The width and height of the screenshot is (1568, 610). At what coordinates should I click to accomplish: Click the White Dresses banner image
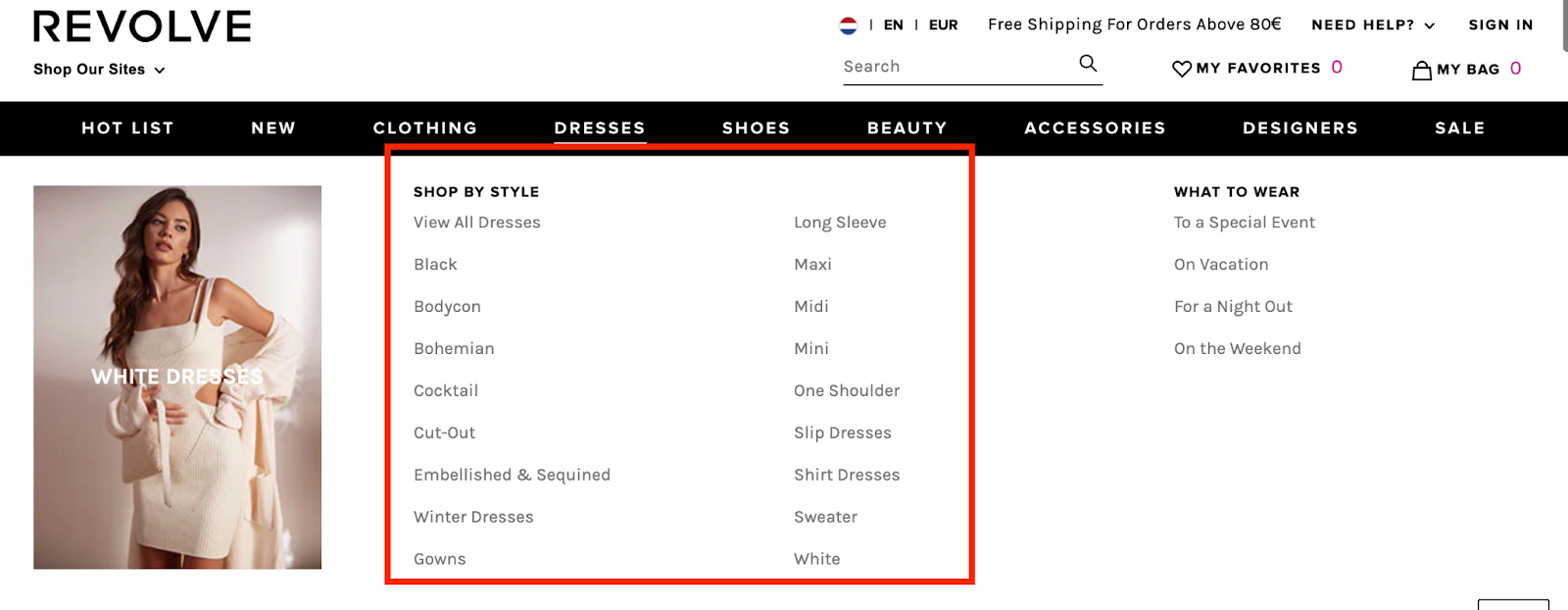point(177,377)
